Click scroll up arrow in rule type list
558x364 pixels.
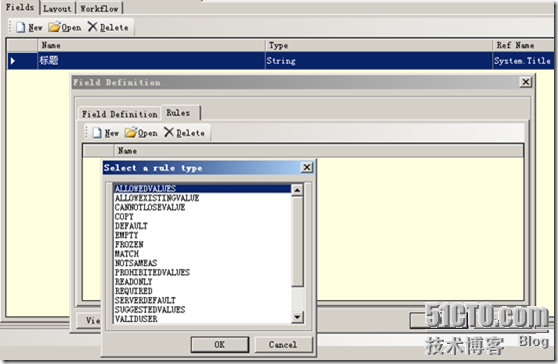click(297, 190)
